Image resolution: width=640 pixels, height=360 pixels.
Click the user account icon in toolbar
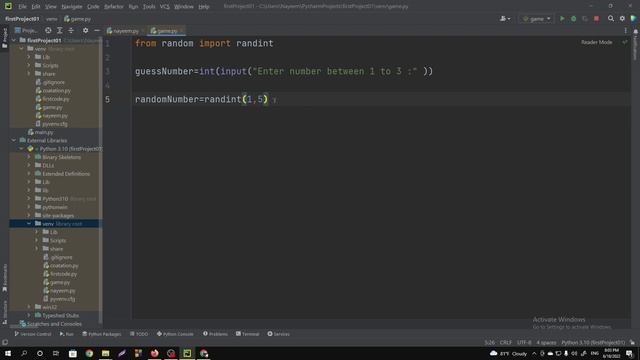coord(505,19)
